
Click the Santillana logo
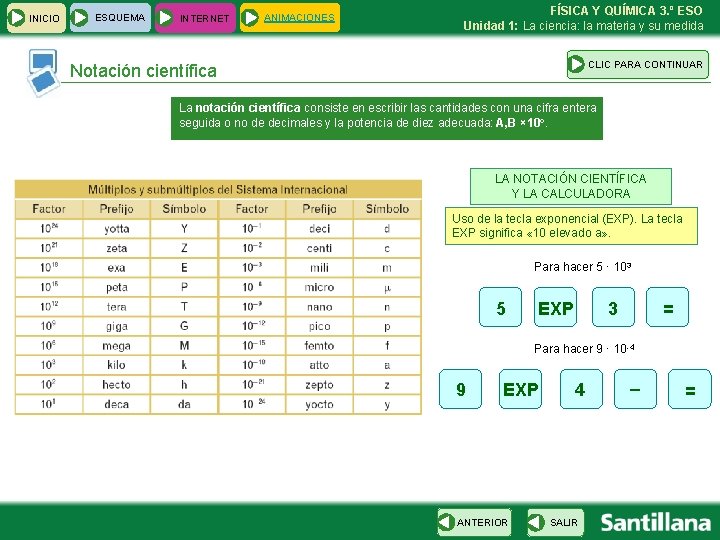pyautogui.click(x=655, y=523)
